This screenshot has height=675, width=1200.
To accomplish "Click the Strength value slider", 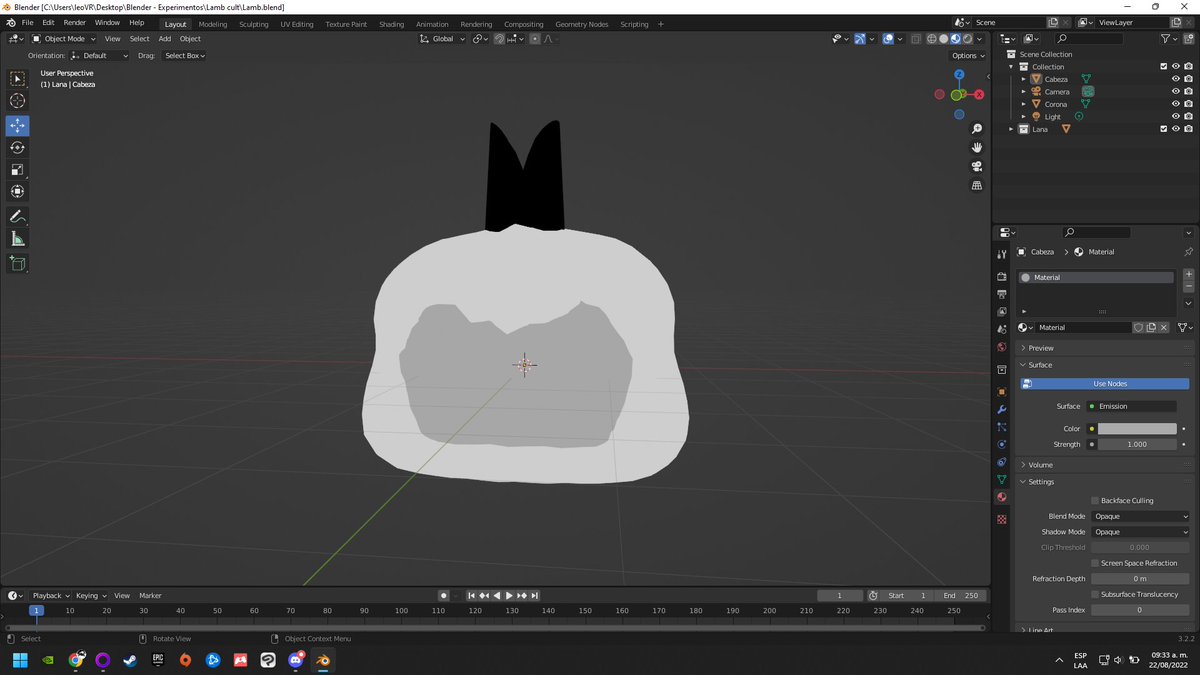I will click(1137, 444).
